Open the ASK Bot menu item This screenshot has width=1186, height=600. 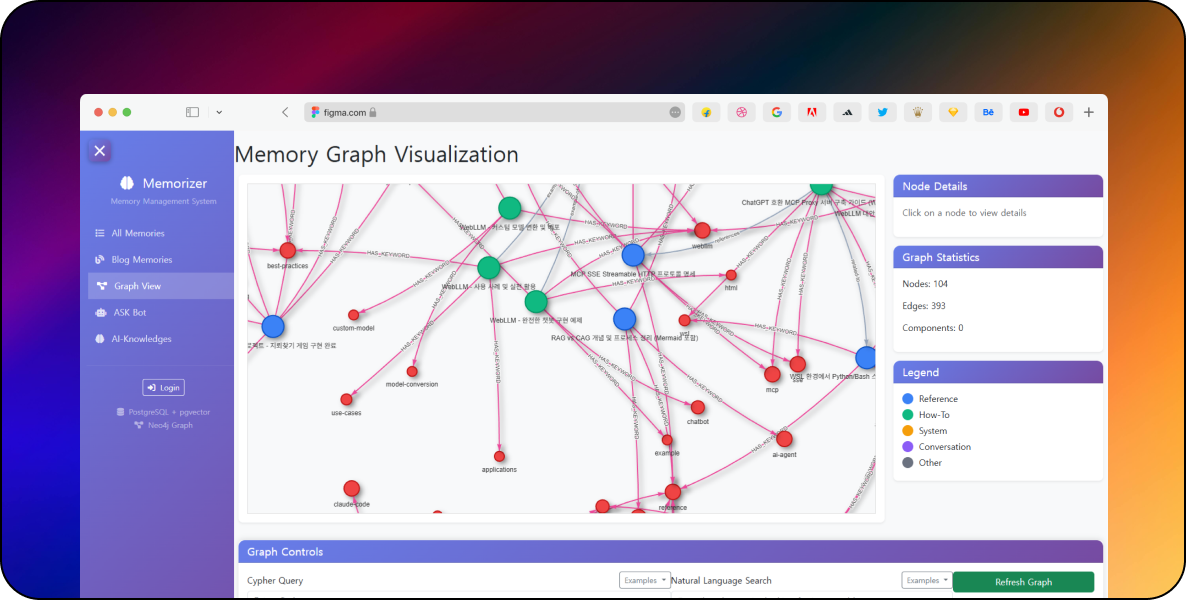[x=129, y=313]
